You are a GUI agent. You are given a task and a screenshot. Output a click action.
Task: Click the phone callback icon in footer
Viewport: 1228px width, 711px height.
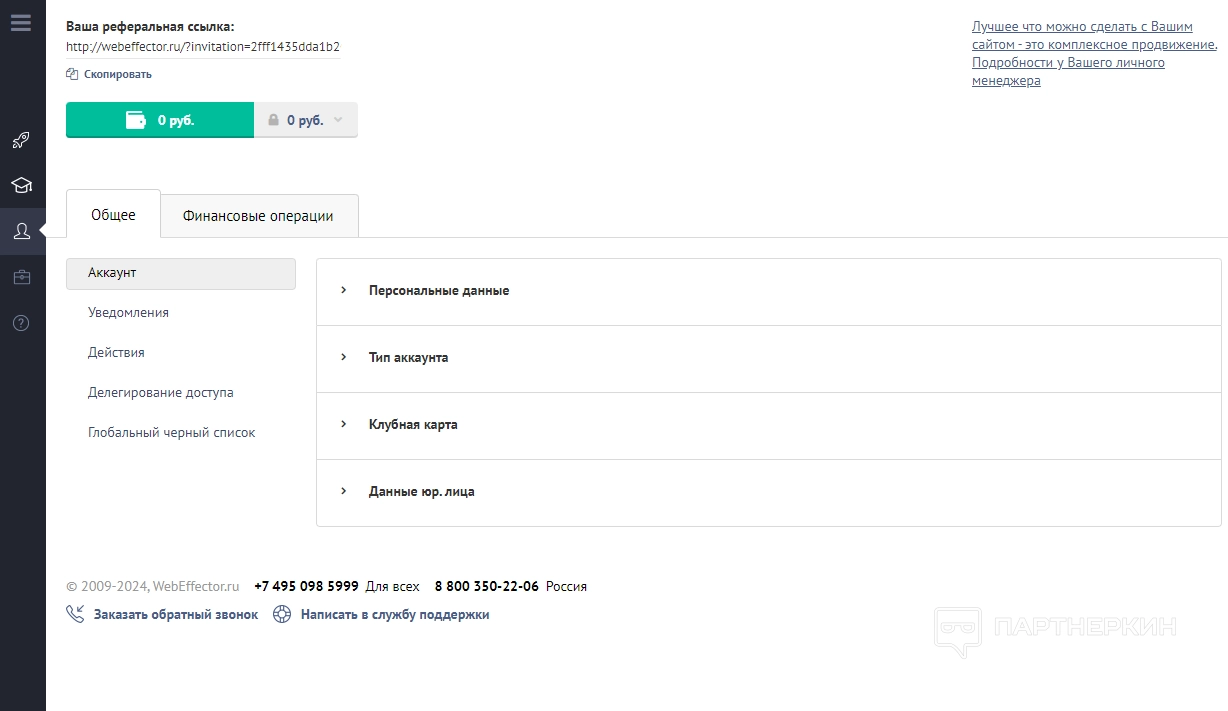click(x=75, y=614)
